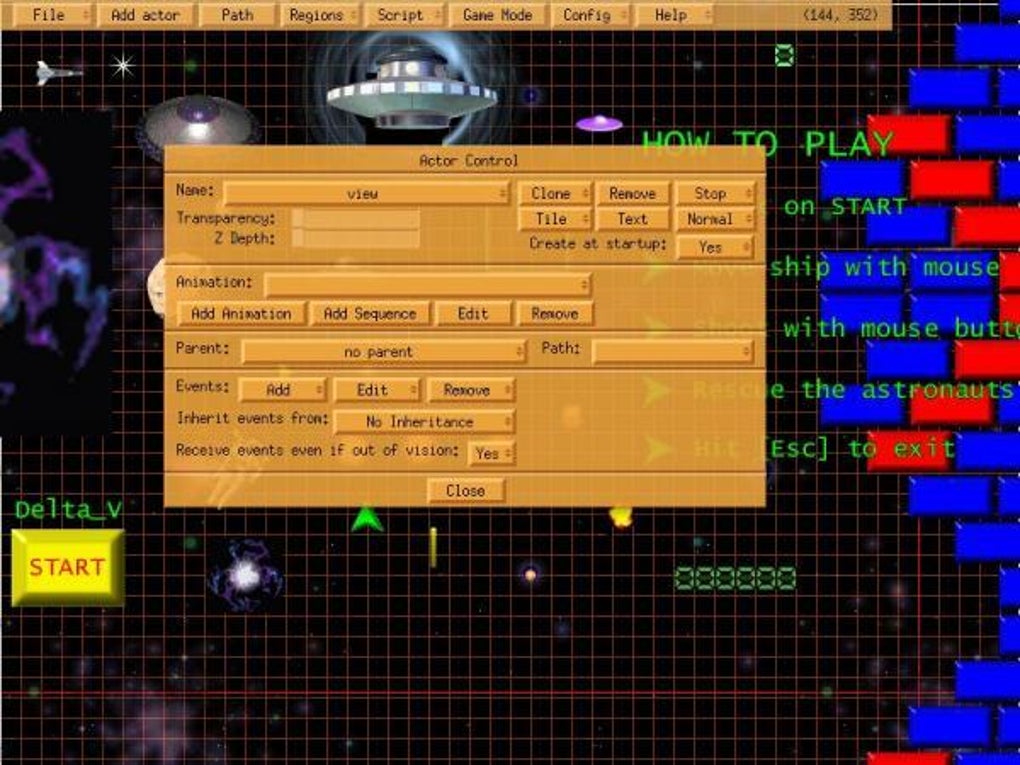Click the small purple UFO sprite
Image resolution: width=1020 pixels, height=765 pixels.
[598, 122]
